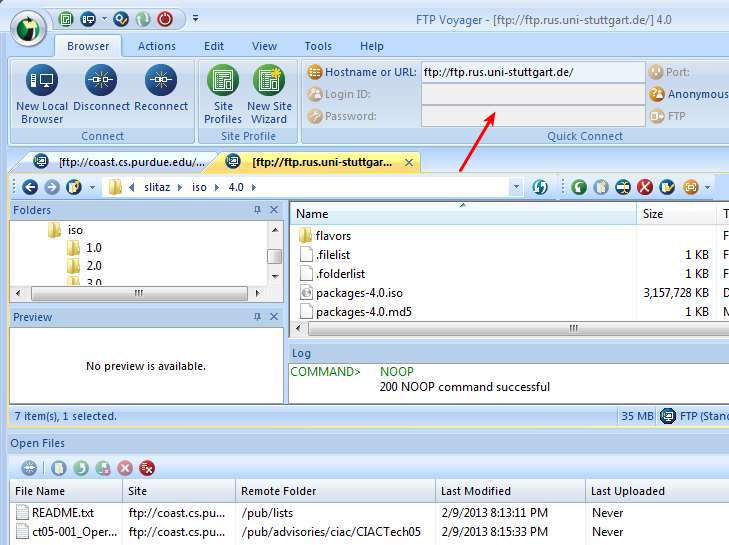Click the Port icon in Quick Connect
Viewport: 729px width, 545px height.
click(x=656, y=72)
